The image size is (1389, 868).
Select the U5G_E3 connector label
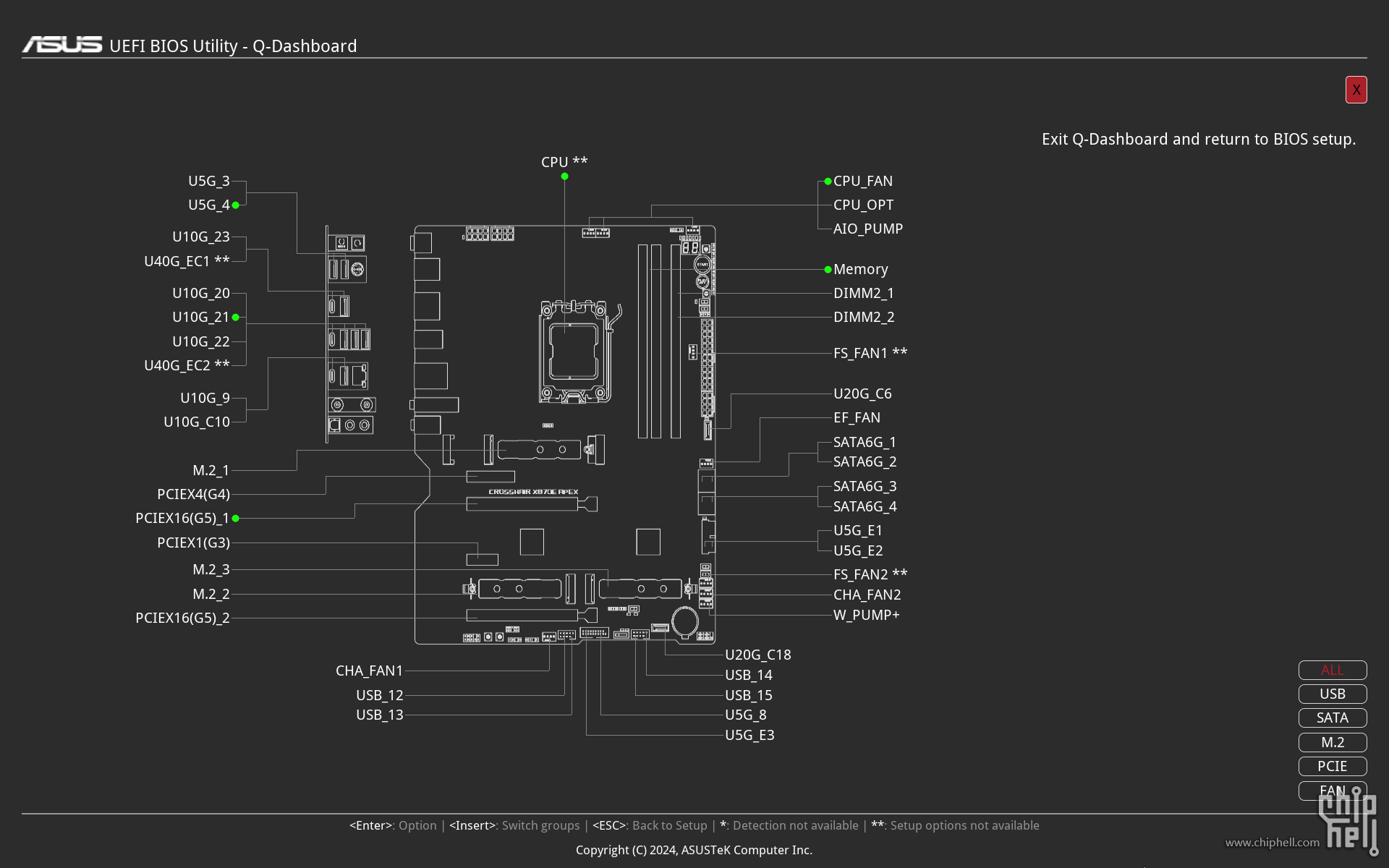pyautogui.click(x=749, y=735)
